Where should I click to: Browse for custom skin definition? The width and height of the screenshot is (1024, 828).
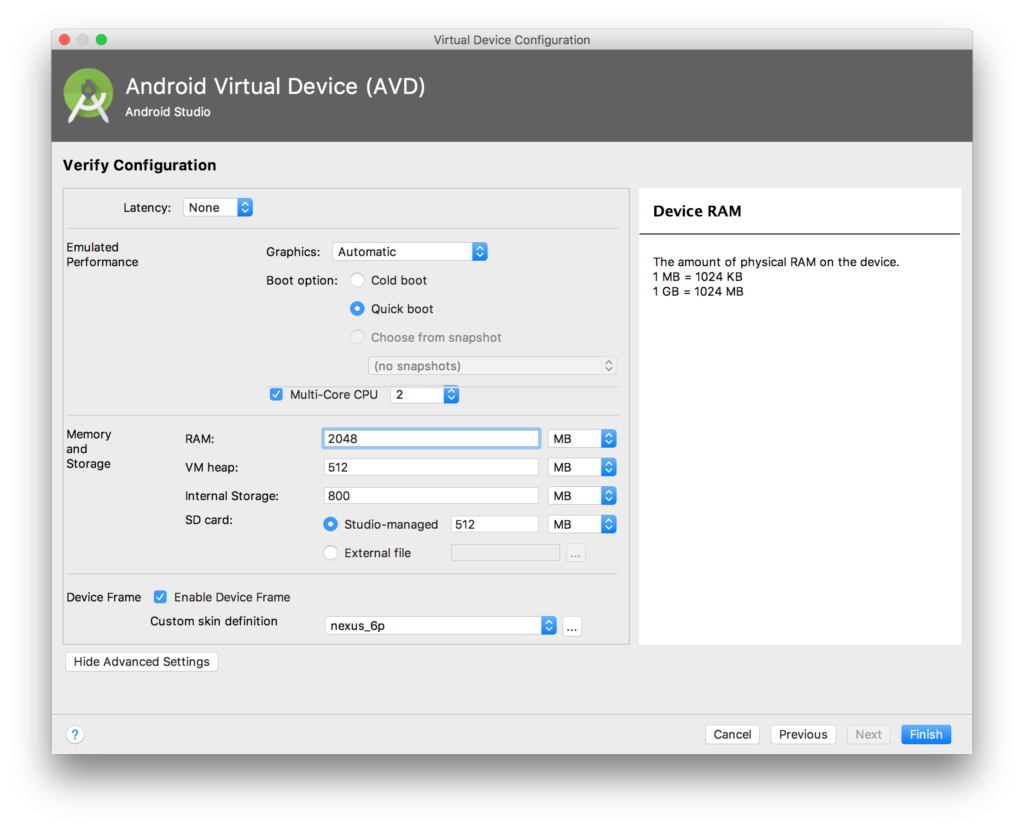coord(572,627)
